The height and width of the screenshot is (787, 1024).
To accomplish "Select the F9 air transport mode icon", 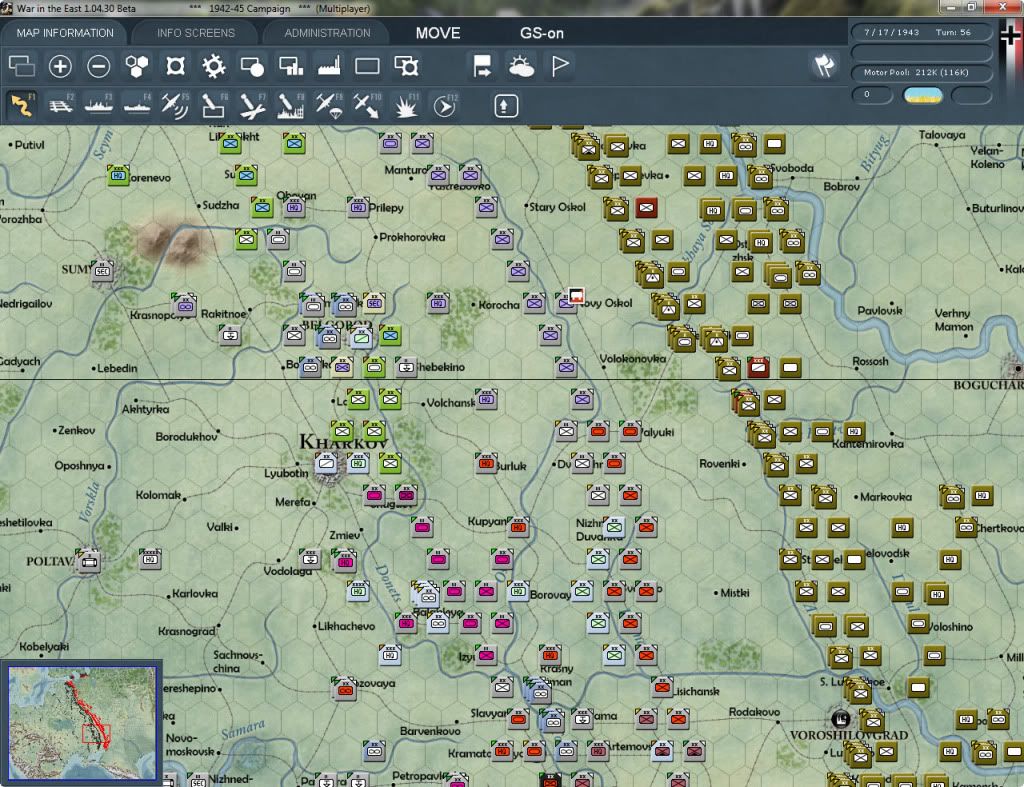I will (329, 105).
